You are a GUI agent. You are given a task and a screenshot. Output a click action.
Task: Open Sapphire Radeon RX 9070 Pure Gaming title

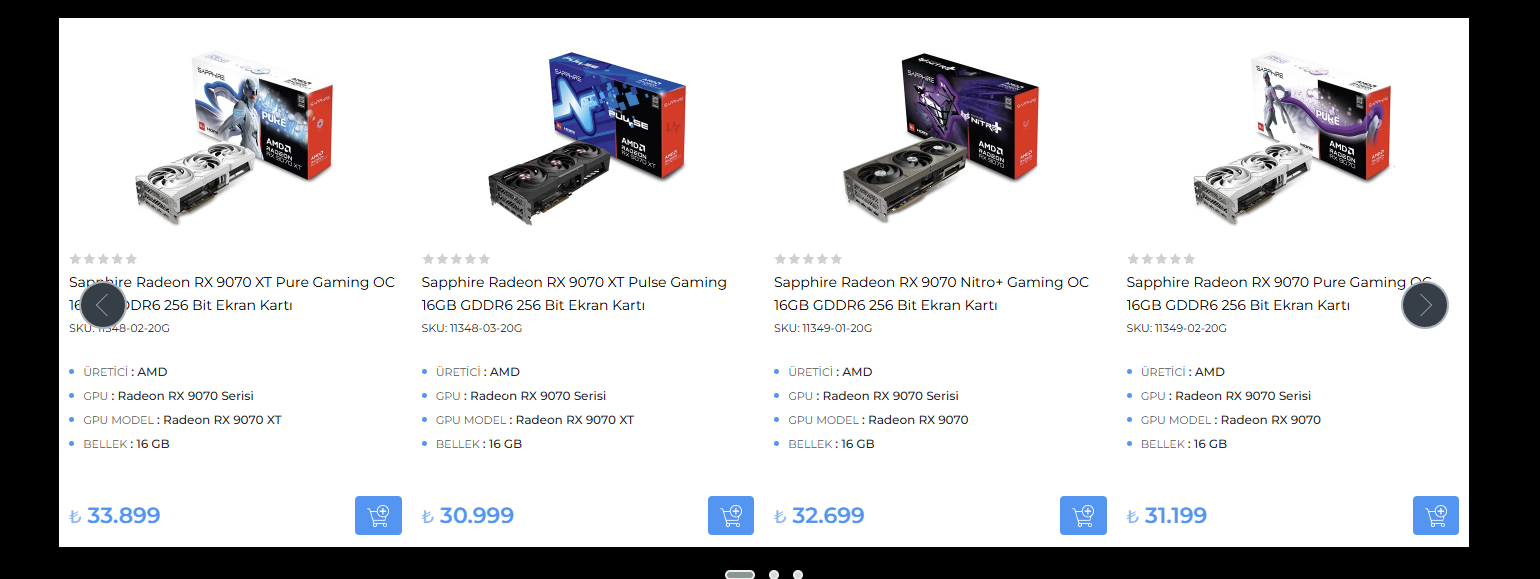[1279, 294]
